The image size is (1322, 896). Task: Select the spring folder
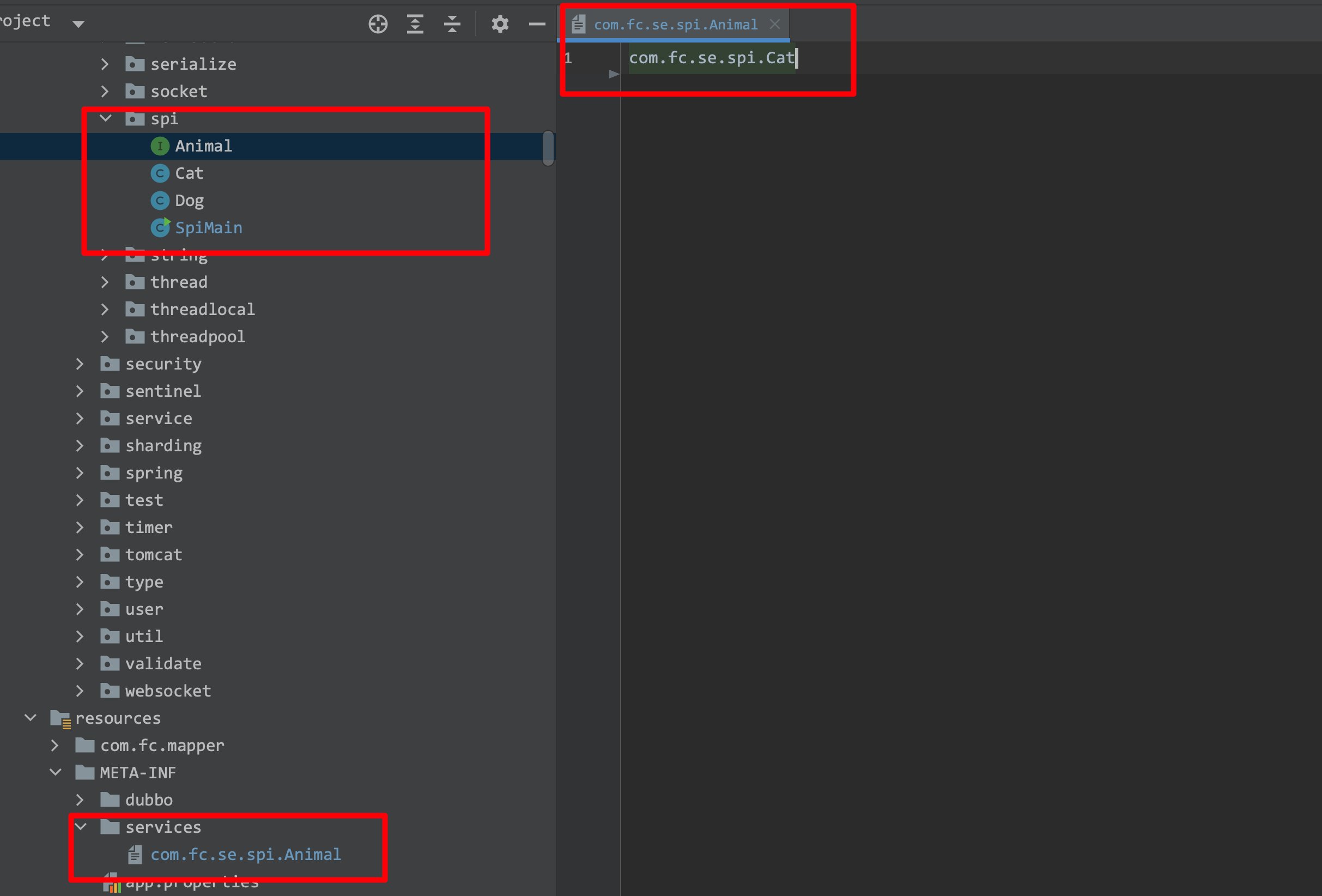pos(154,473)
